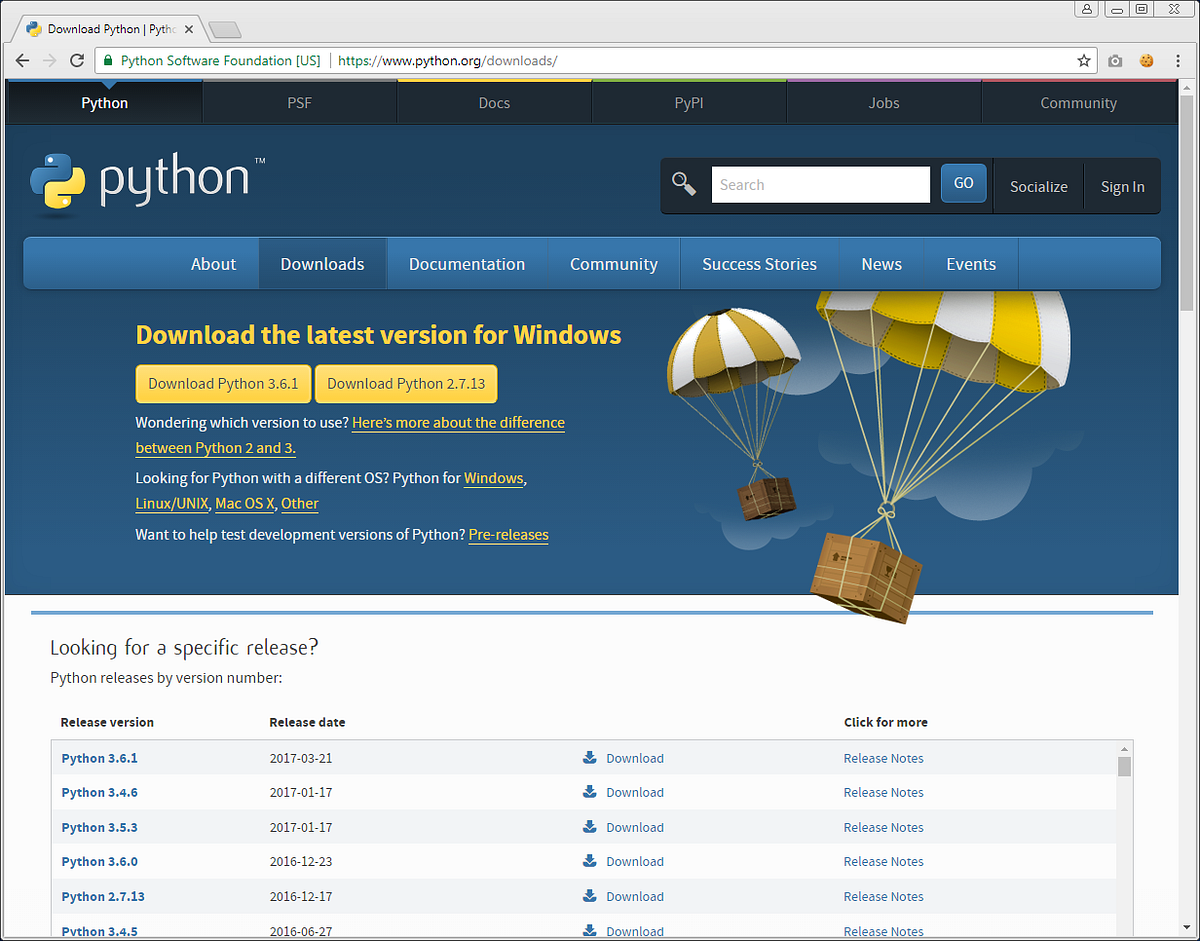Image resolution: width=1200 pixels, height=941 pixels.
Task: Click the Download Python 3.6.1 button
Action: tap(223, 383)
